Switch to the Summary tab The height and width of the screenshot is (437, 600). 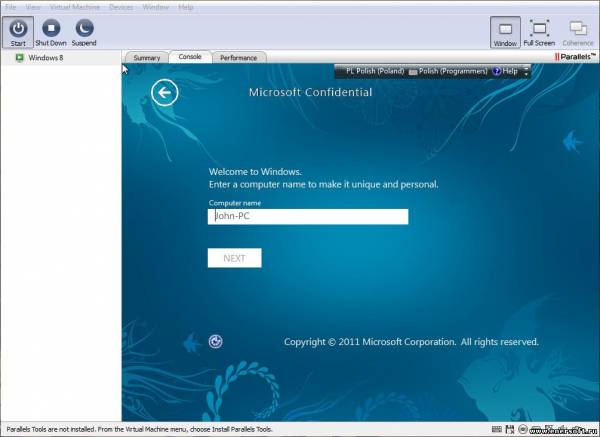click(x=147, y=57)
